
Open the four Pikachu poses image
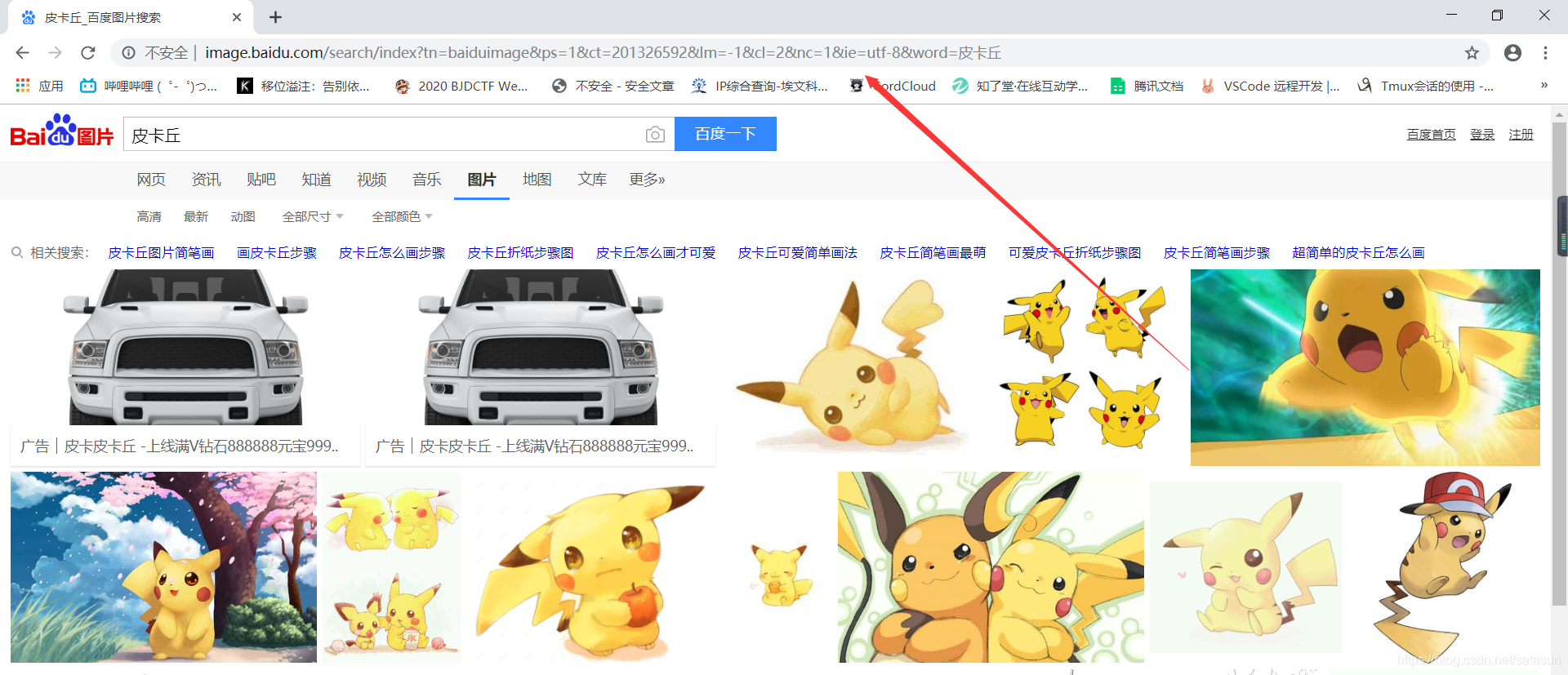1083,367
